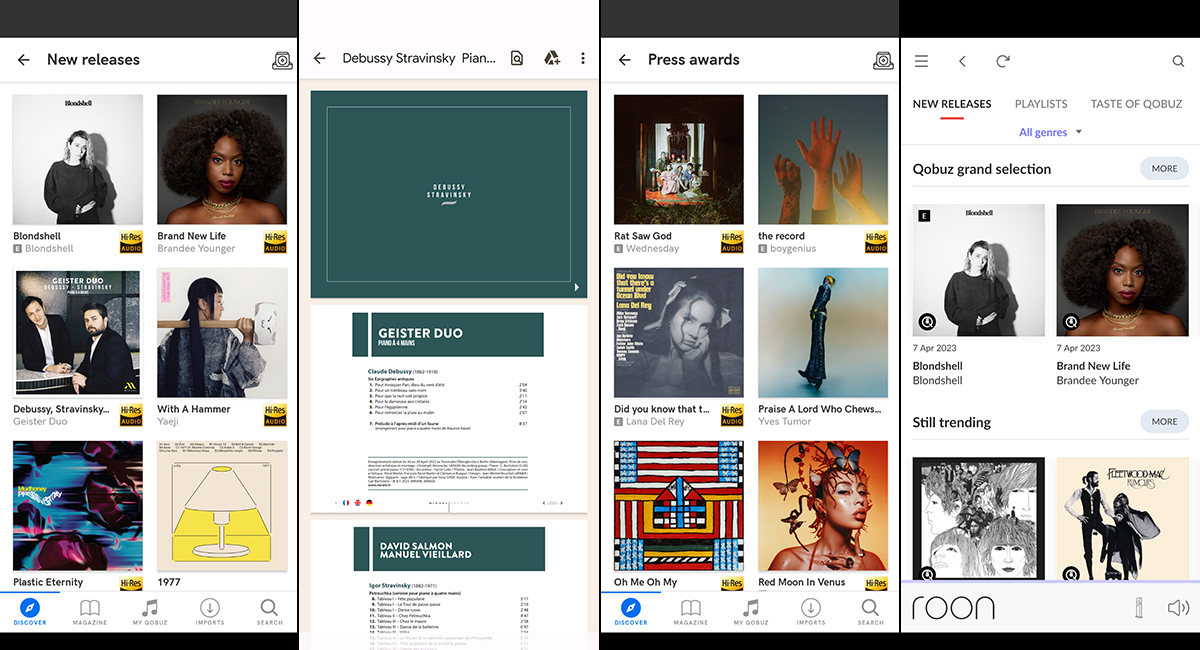This screenshot has width=1200, height=650.
Task: Open the Fleetwood Mac Rumours cover in Roon
Action: 1123,519
